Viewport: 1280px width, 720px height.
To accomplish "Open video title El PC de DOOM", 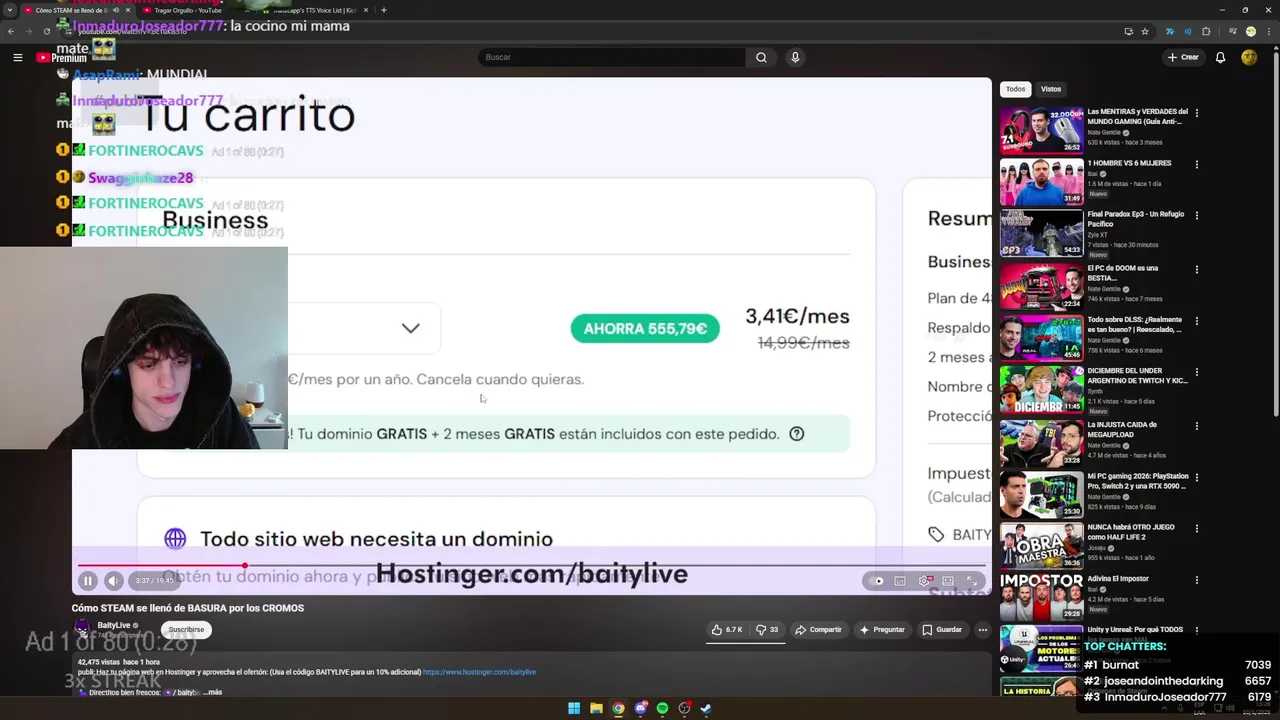I will click(1122, 273).
